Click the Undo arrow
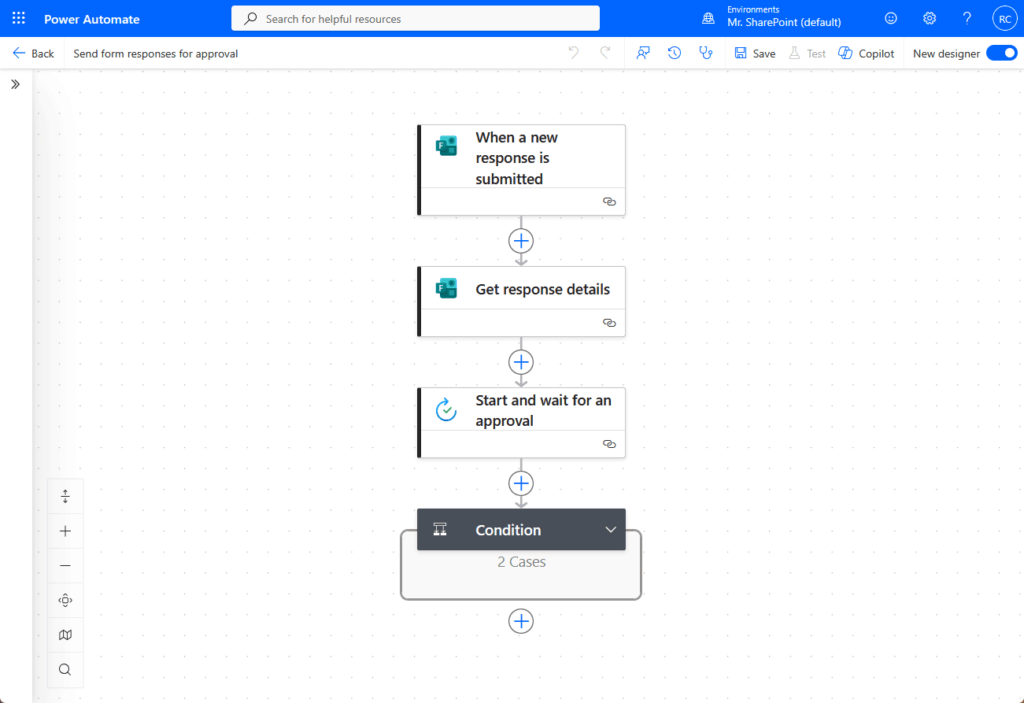Viewport: 1024px width, 703px height. pos(573,53)
